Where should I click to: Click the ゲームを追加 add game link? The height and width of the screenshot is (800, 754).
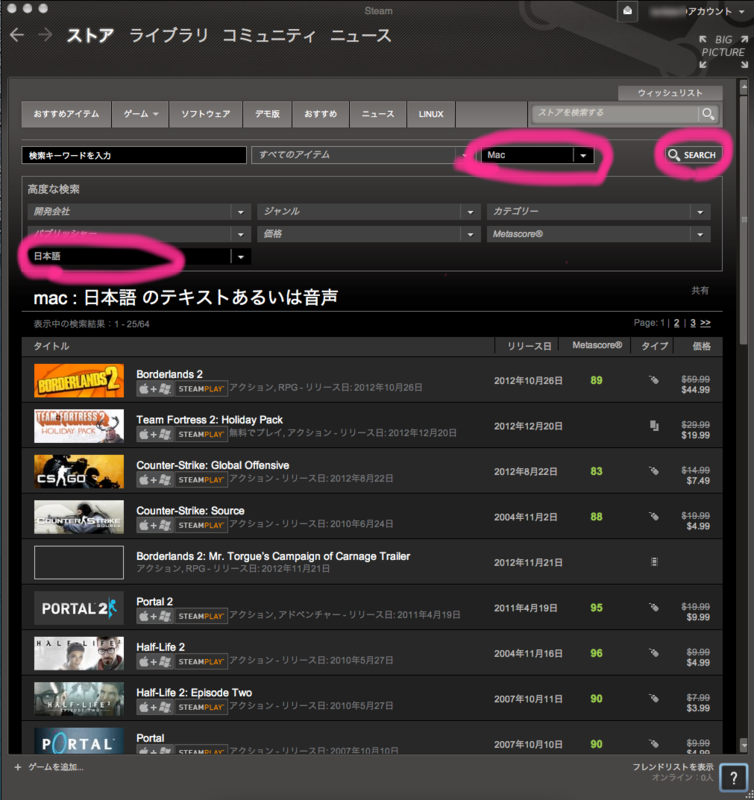(56, 767)
